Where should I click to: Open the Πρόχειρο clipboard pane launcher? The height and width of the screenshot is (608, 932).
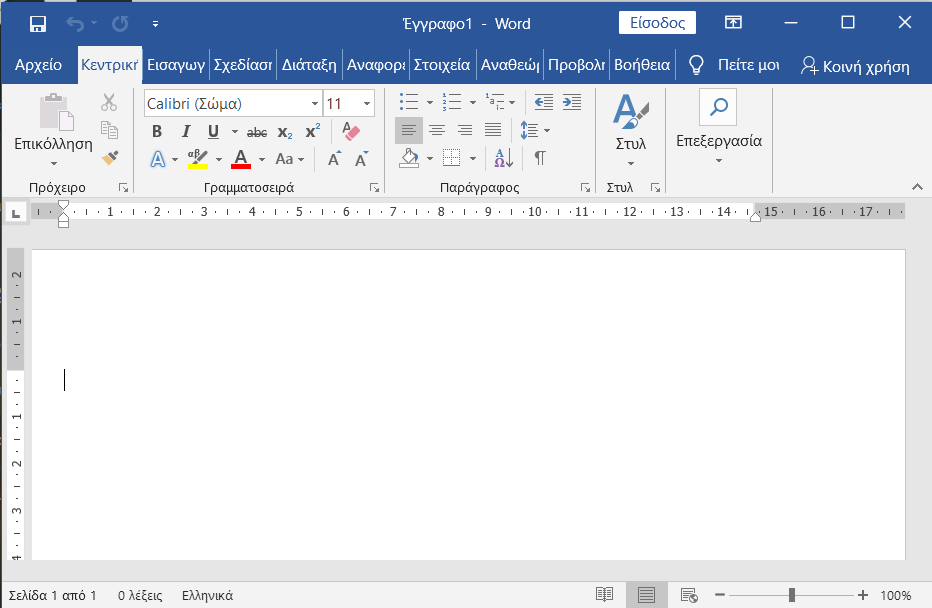(x=123, y=188)
